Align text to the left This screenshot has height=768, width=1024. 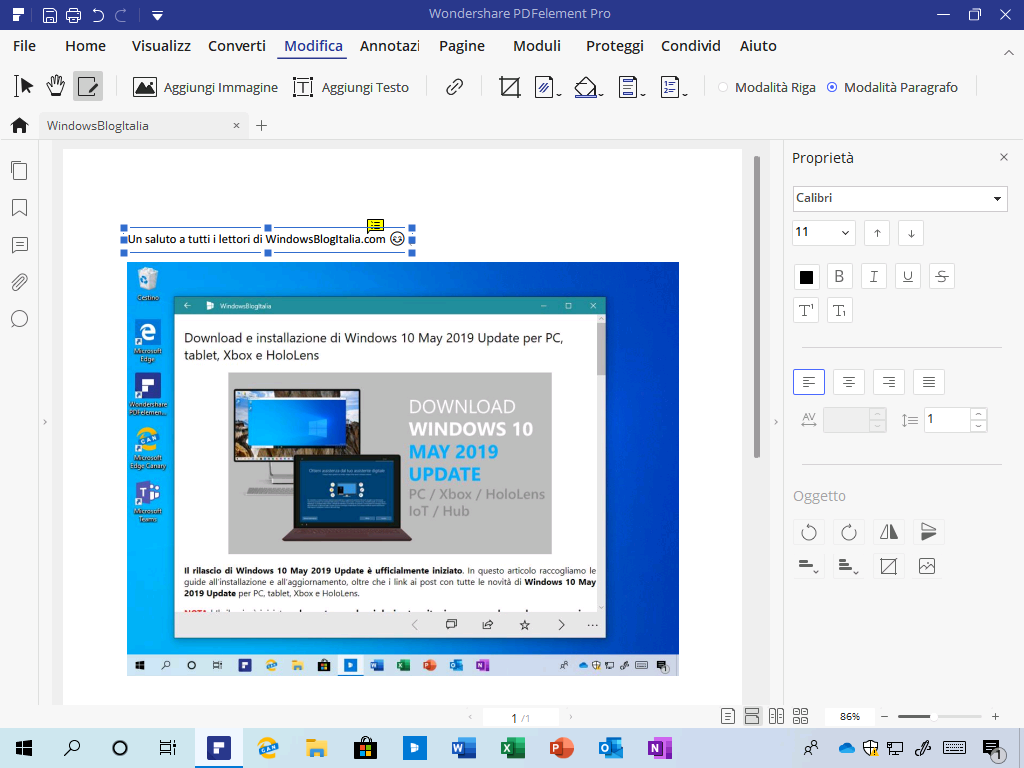pyautogui.click(x=809, y=382)
